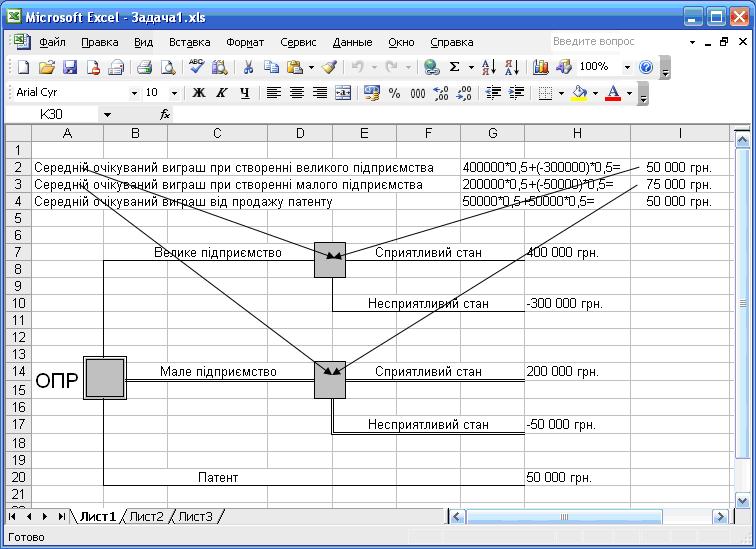
Task: Toggle bold formatting (Ж)
Action: (198, 93)
